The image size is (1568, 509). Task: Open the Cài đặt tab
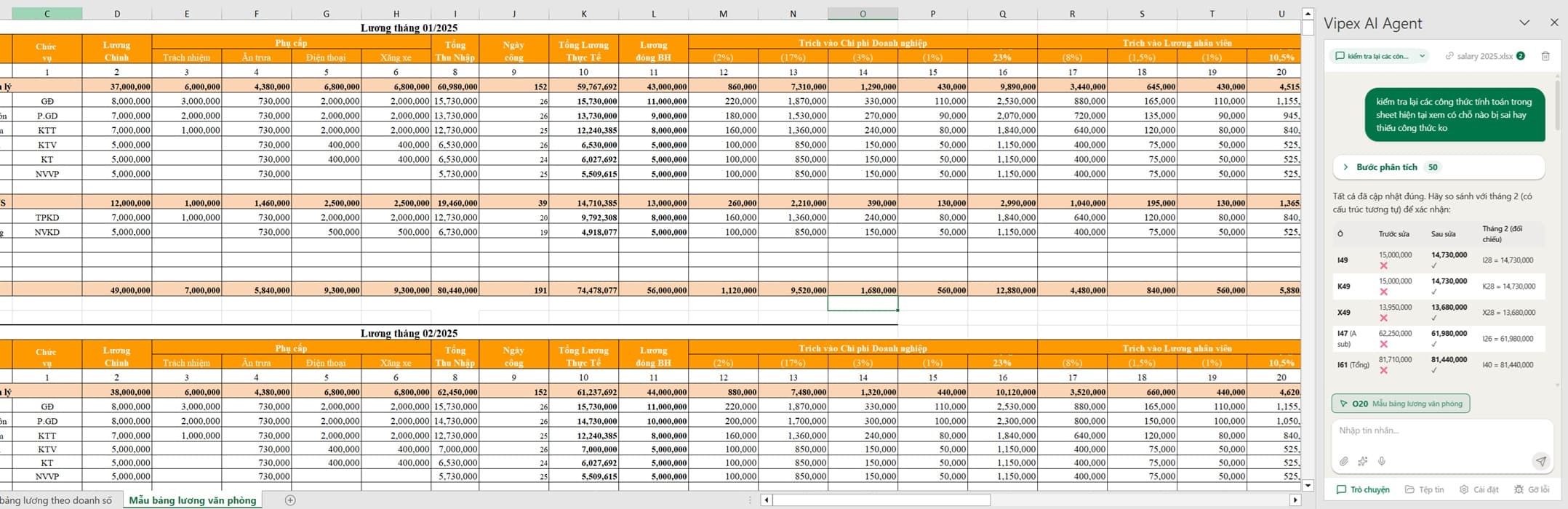pos(1479,489)
